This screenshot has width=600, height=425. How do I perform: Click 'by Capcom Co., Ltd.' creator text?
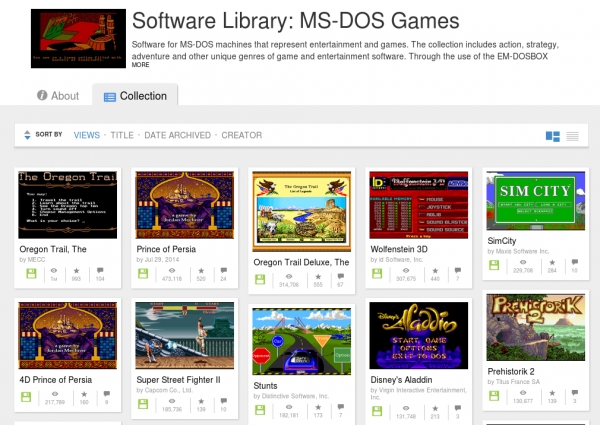coord(165,390)
